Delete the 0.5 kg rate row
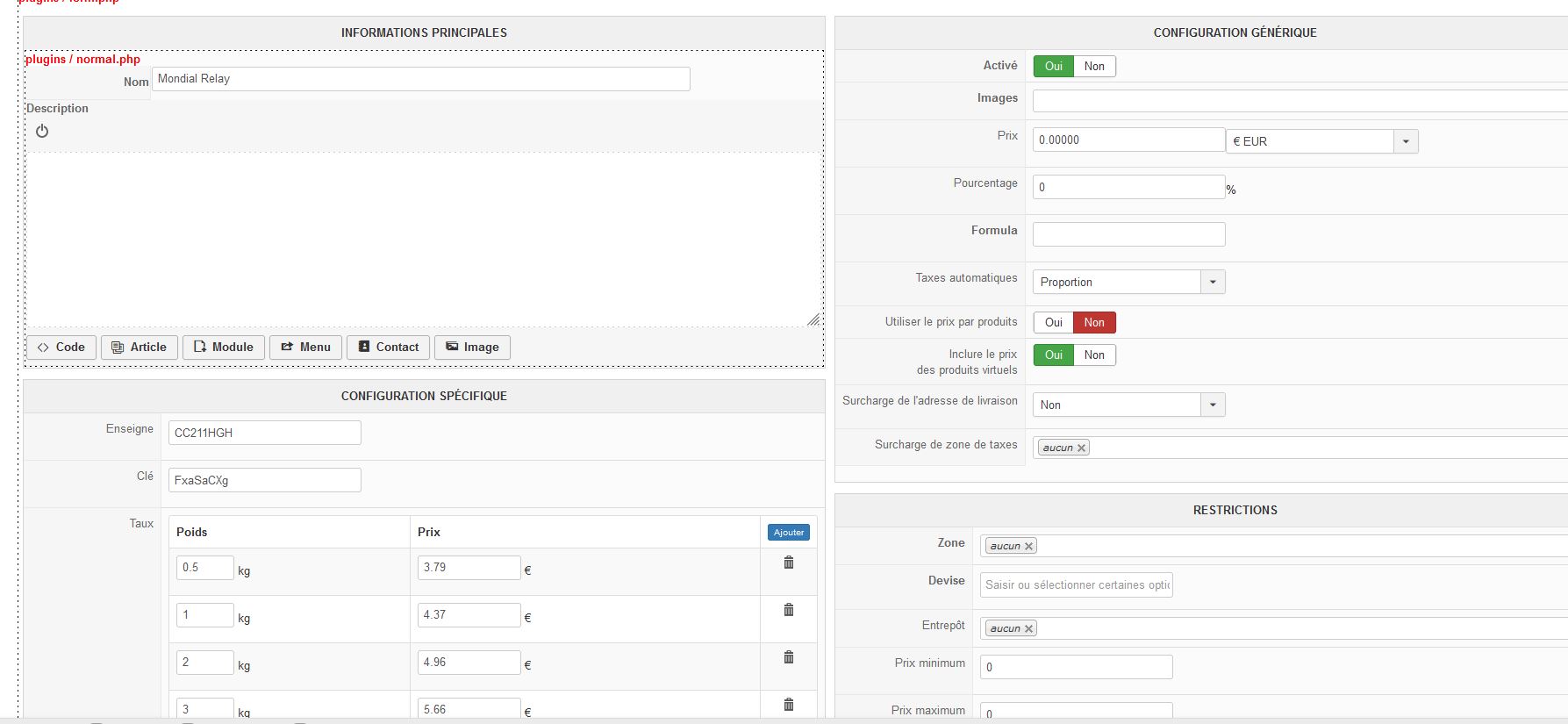 [789, 563]
